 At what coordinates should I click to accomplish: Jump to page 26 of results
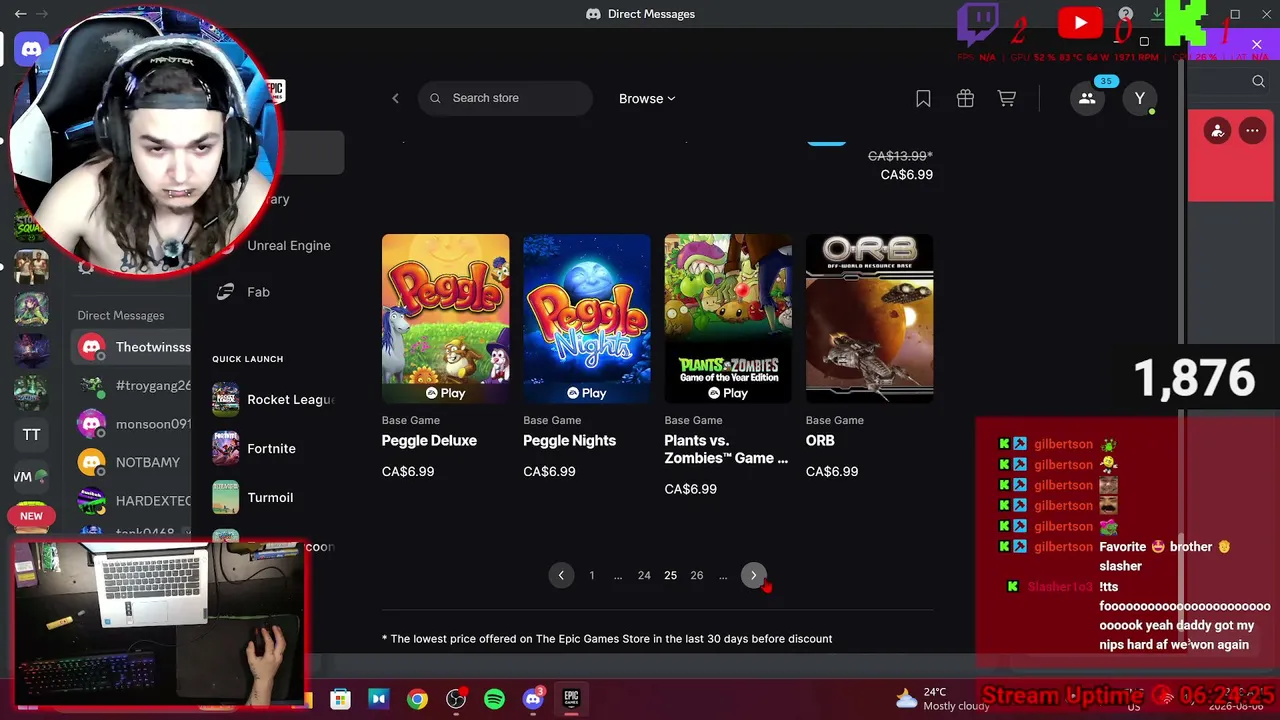click(697, 575)
